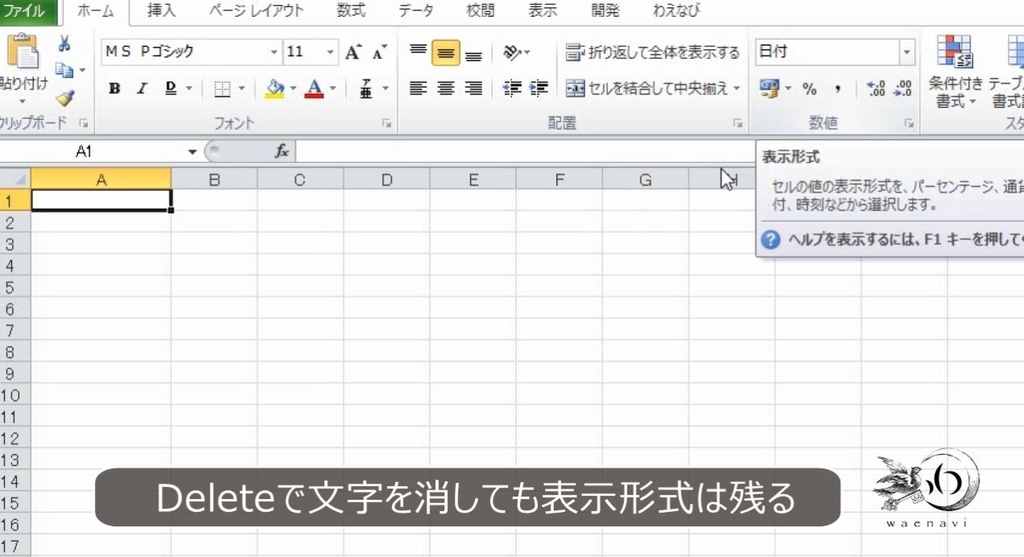Click increase decimal places icon
The width and height of the screenshot is (1024, 557).
[x=875, y=88]
